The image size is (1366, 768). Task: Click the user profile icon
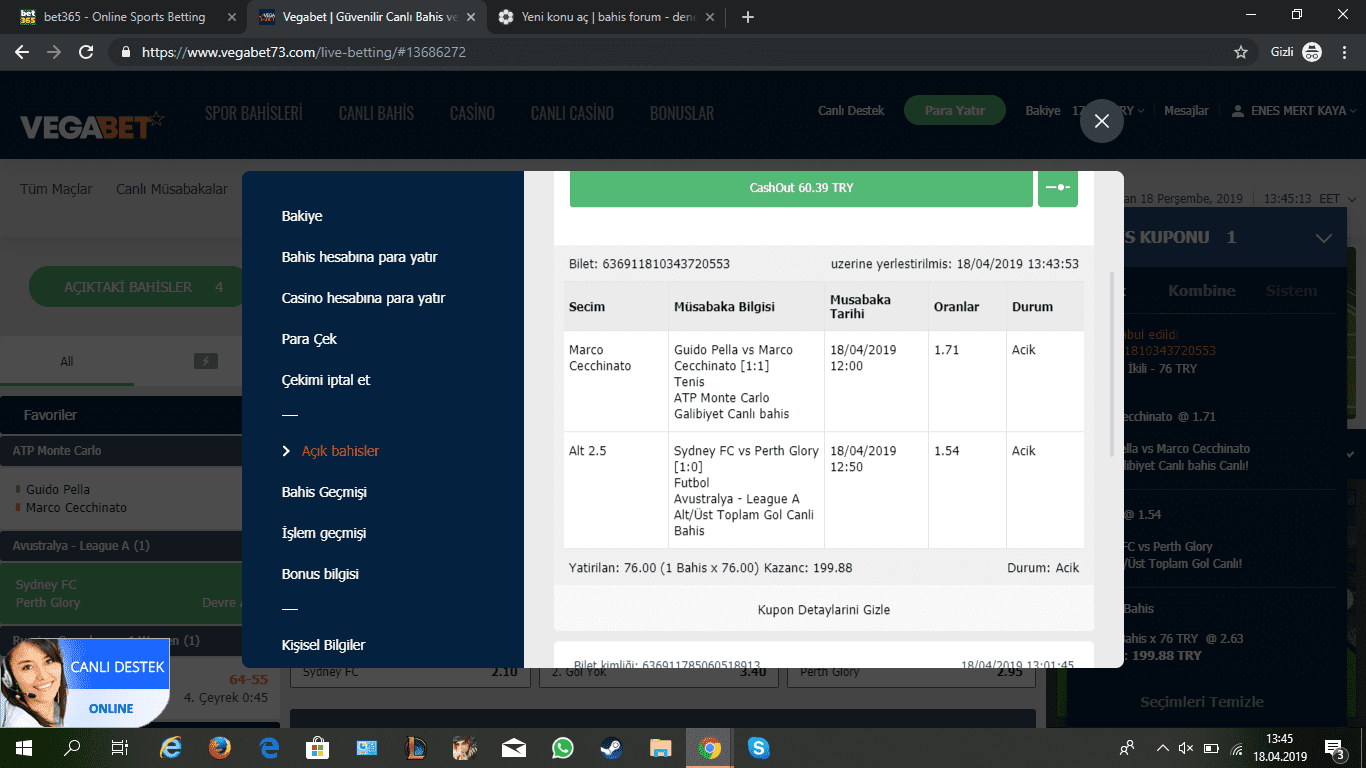(1237, 111)
